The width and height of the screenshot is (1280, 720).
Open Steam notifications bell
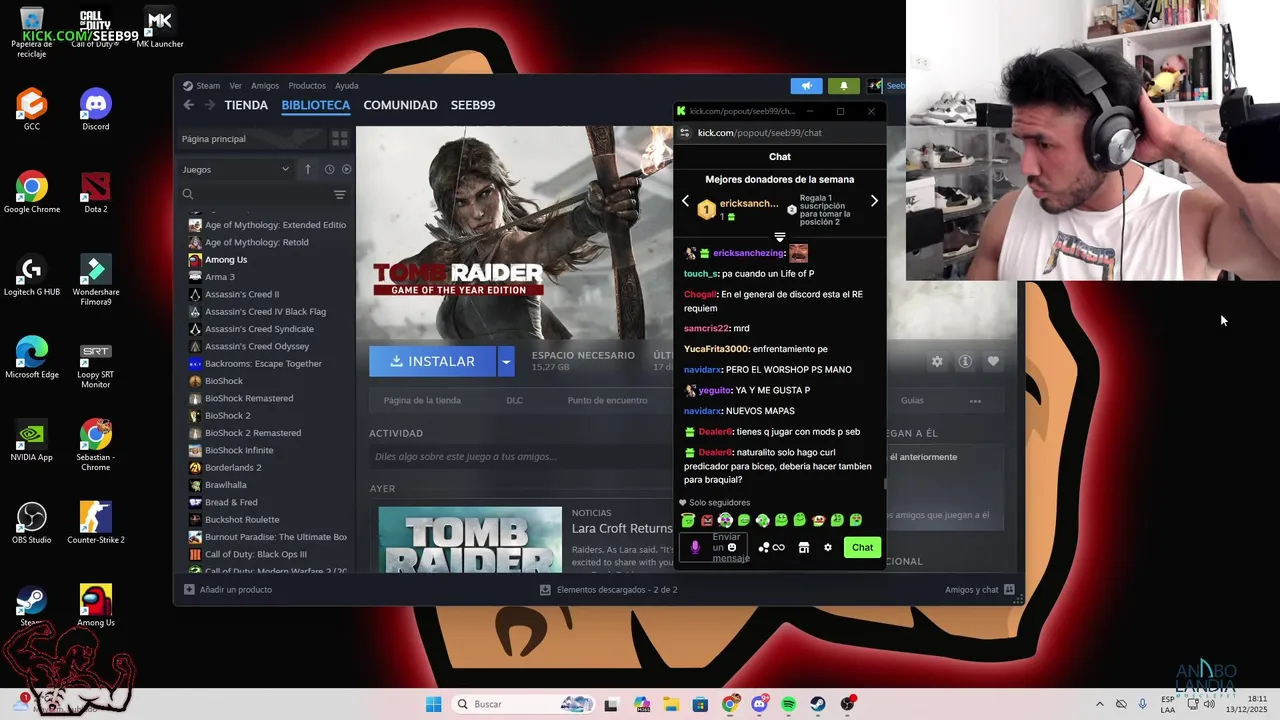[843, 86]
